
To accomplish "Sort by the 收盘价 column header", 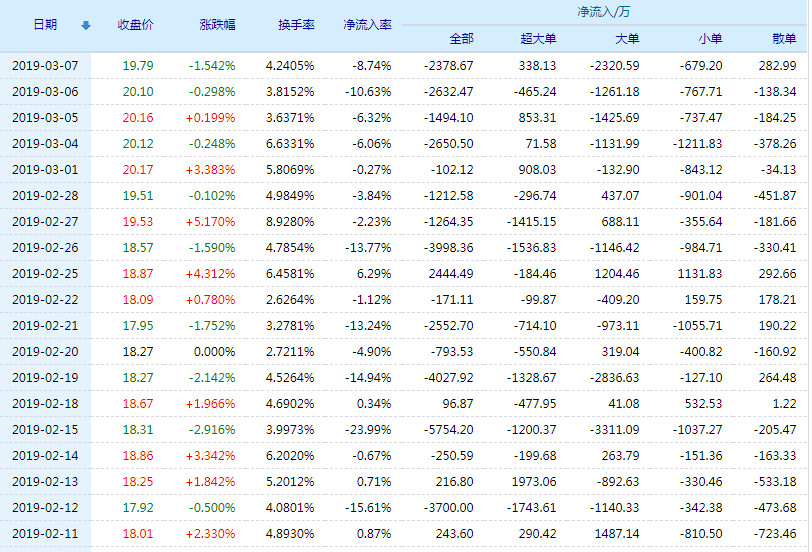I will (135, 25).
